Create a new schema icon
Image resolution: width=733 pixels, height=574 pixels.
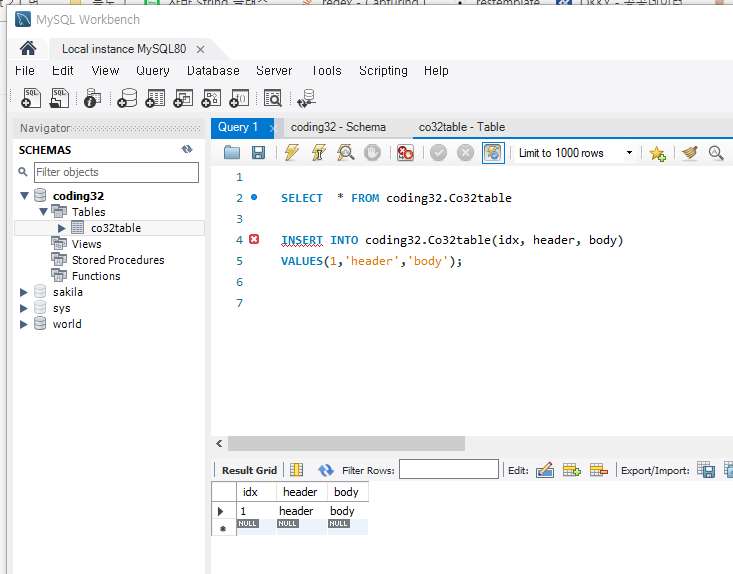point(127,98)
